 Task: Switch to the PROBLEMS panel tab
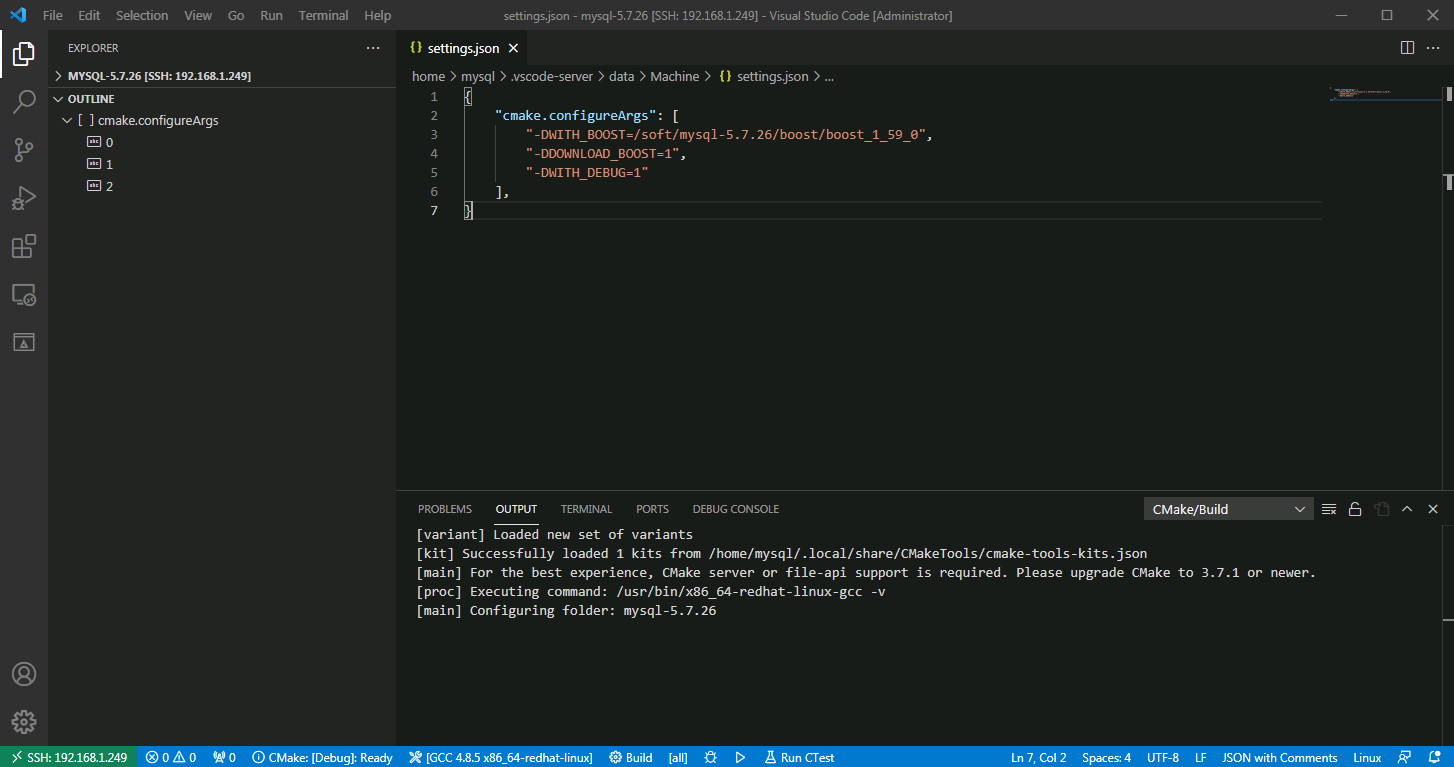[444, 509]
